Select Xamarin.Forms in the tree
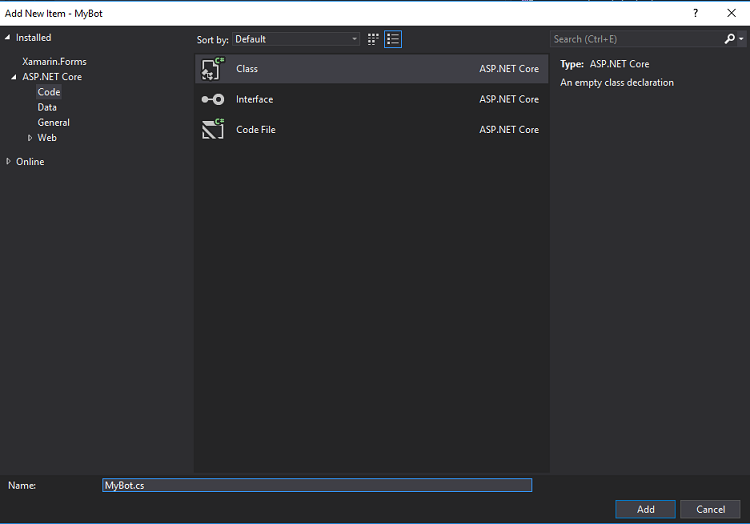The height and width of the screenshot is (524, 750). click(54, 62)
